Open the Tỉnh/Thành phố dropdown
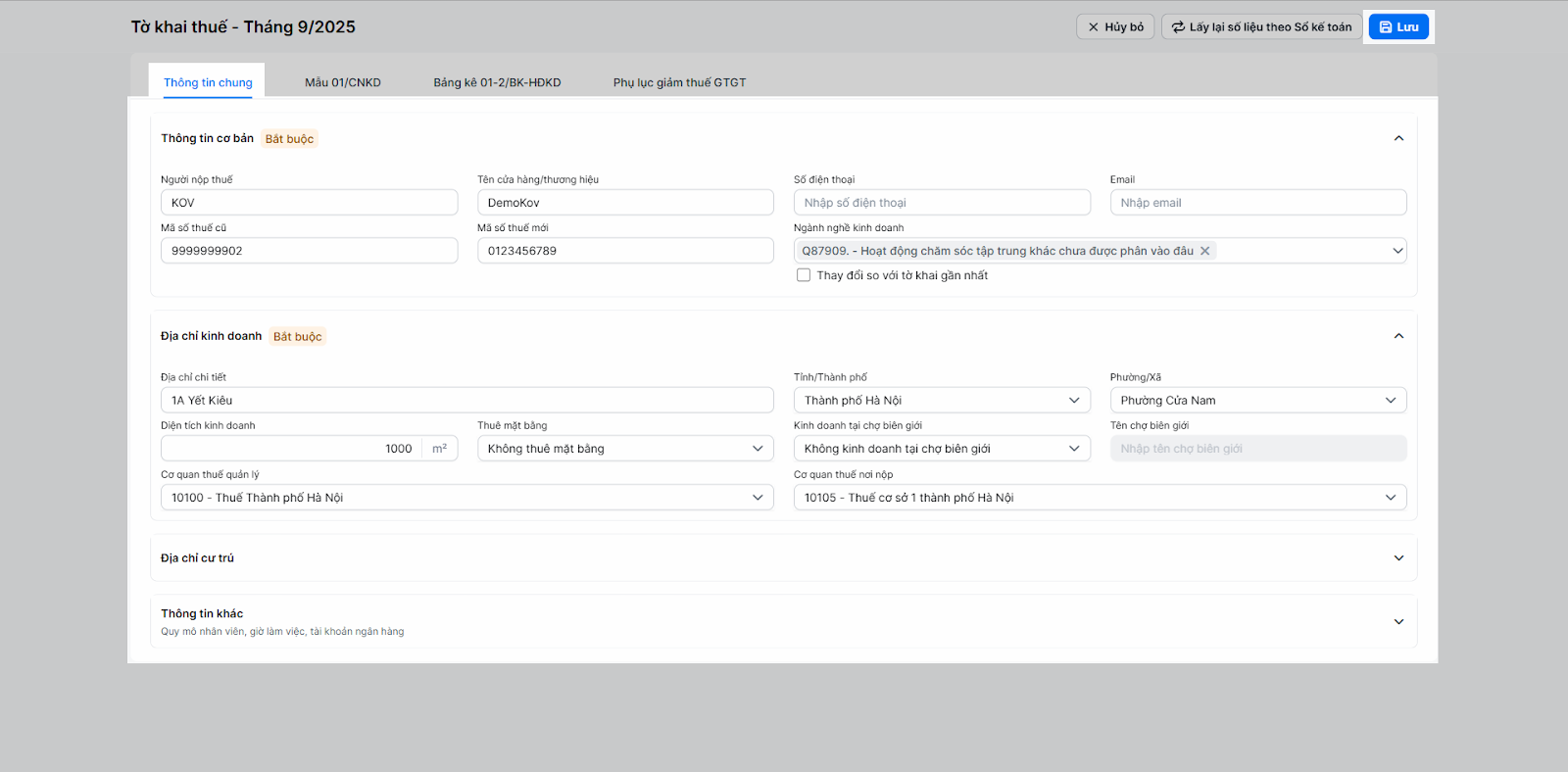This screenshot has height=772, width=1568. [941, 401]
